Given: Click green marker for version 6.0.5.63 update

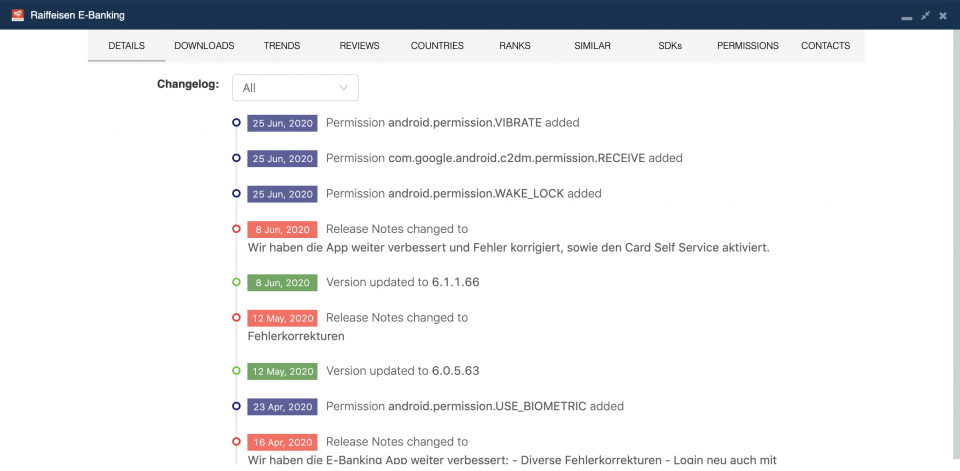Looking at the screenshot, I should (236, 371).
